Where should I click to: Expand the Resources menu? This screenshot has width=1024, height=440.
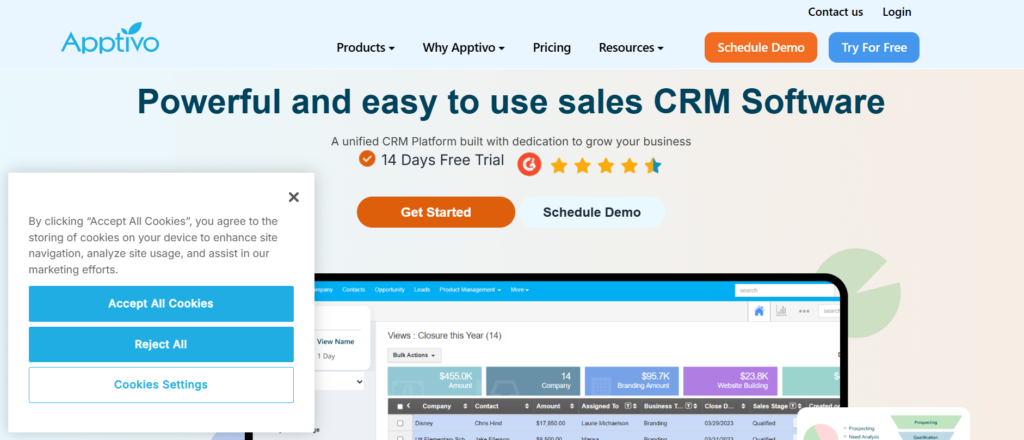[x=631, y=48]
